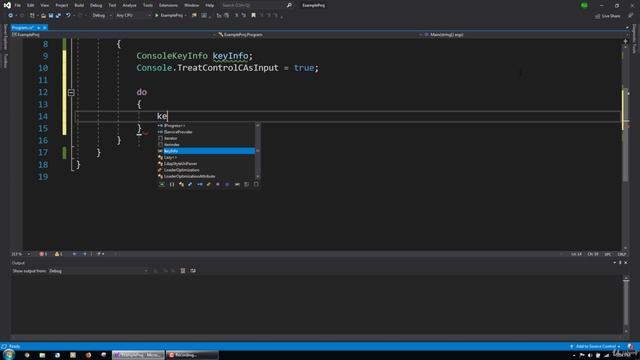This screenshot has width=640, height=360.
Task: Click the feedback icon beside Live Share
Action: 630,16
